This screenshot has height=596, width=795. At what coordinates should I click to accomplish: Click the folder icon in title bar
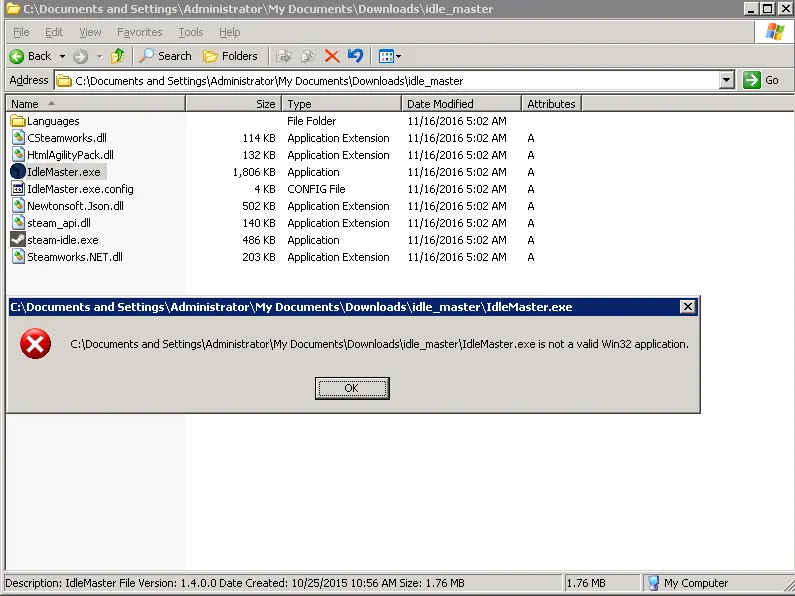(x=12, y=9)
